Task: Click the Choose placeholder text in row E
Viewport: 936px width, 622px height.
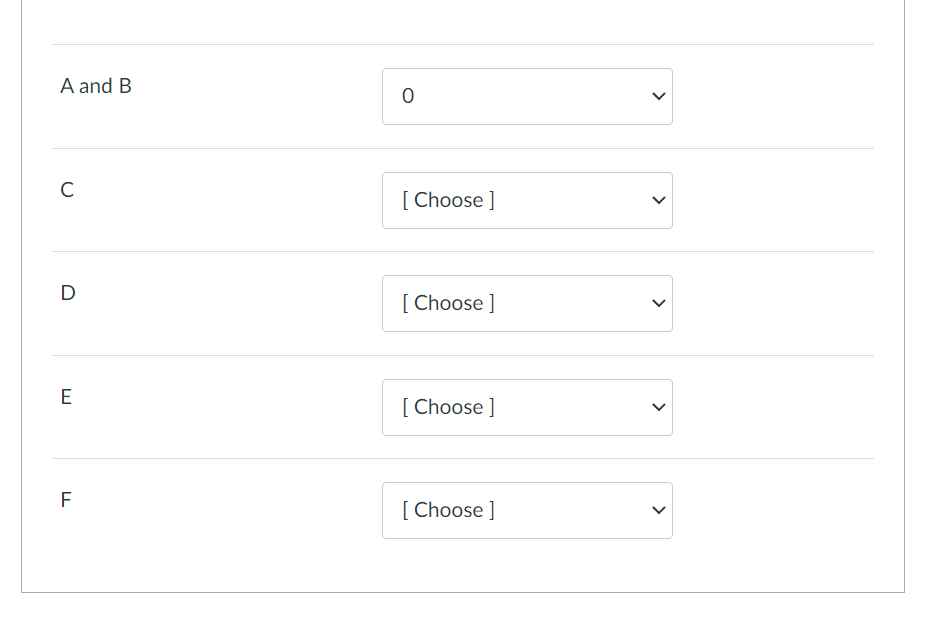Action: [x=448, y=407]
